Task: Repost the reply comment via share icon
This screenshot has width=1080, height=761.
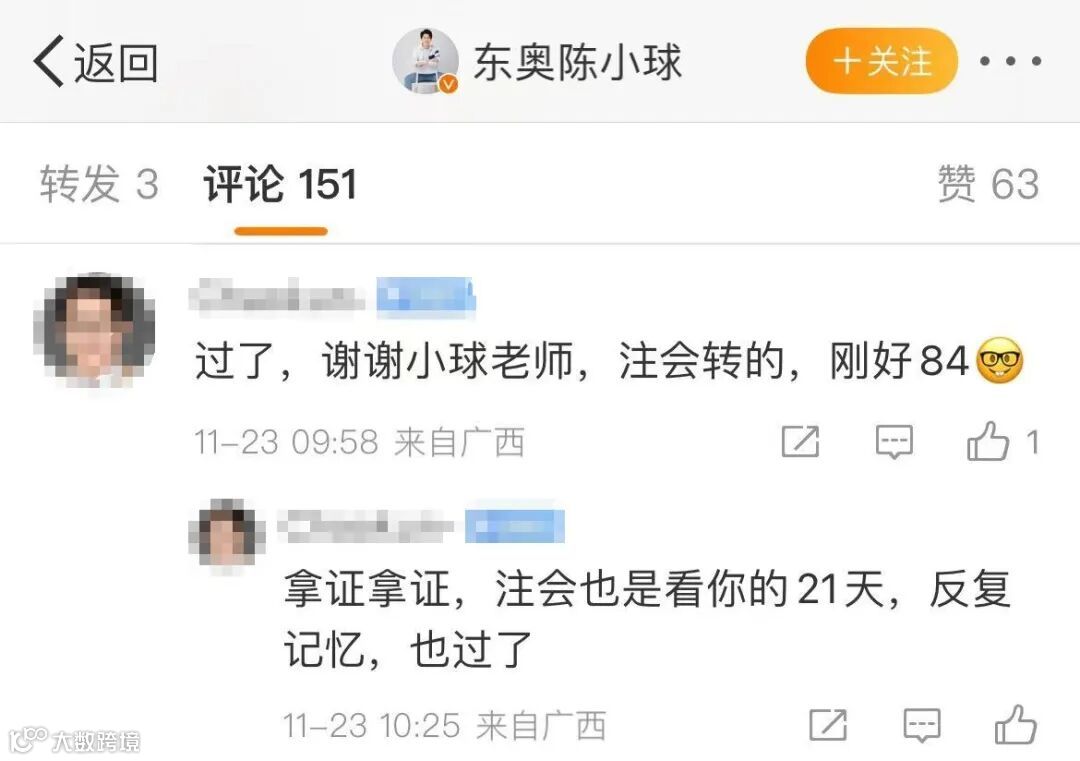Action: 828,725
